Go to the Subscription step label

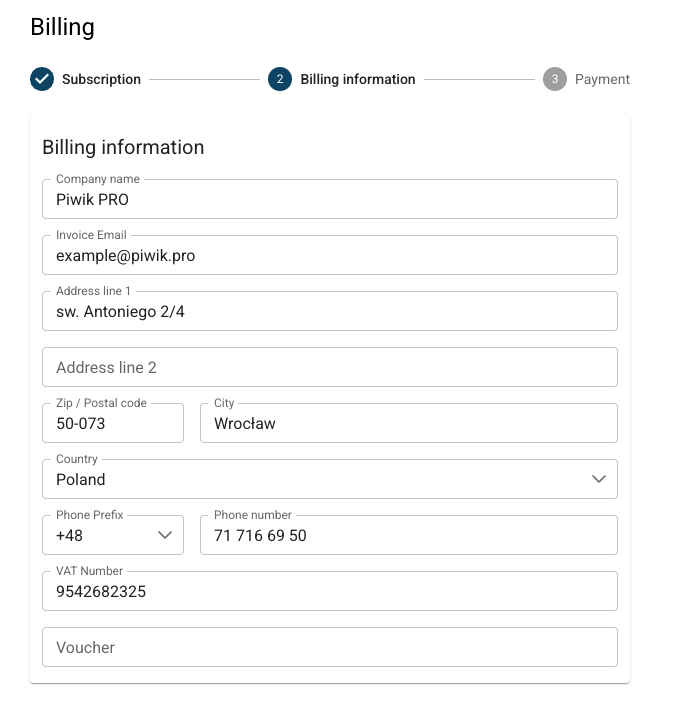pos(101,79)
